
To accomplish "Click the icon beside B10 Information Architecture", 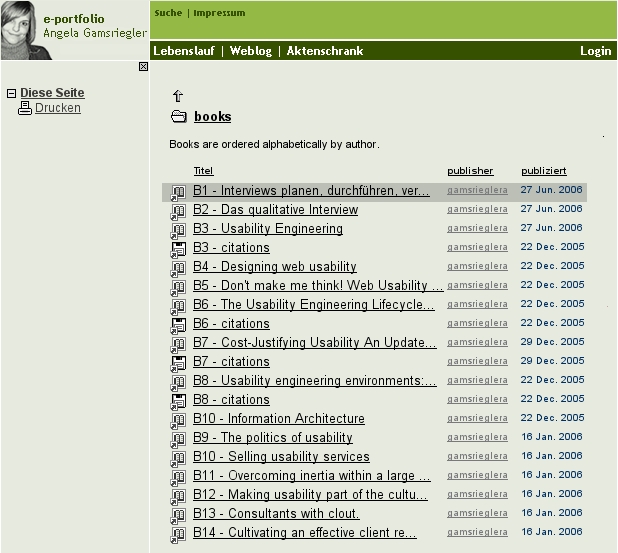I will [178, 420].
